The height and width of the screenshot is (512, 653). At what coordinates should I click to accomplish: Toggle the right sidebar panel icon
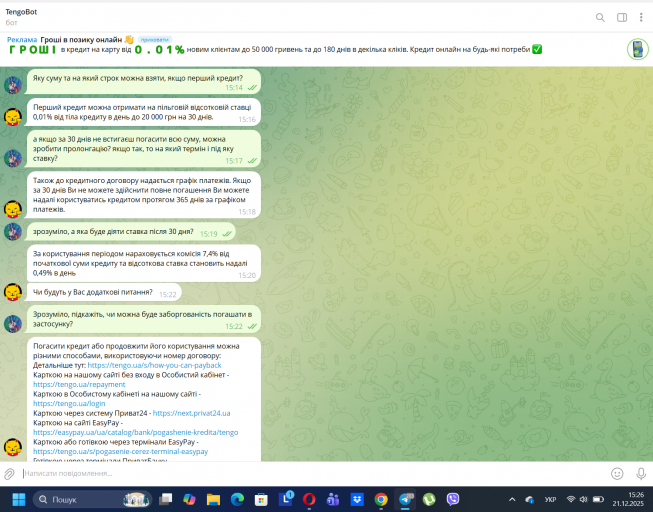click(x=622, y=17)
